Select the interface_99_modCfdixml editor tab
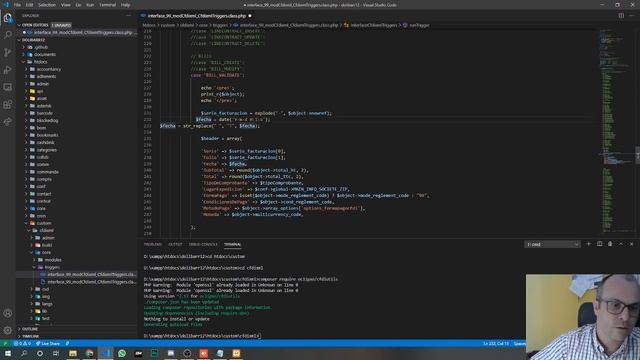This screenshot has width=640, height=360. [196, 16]
